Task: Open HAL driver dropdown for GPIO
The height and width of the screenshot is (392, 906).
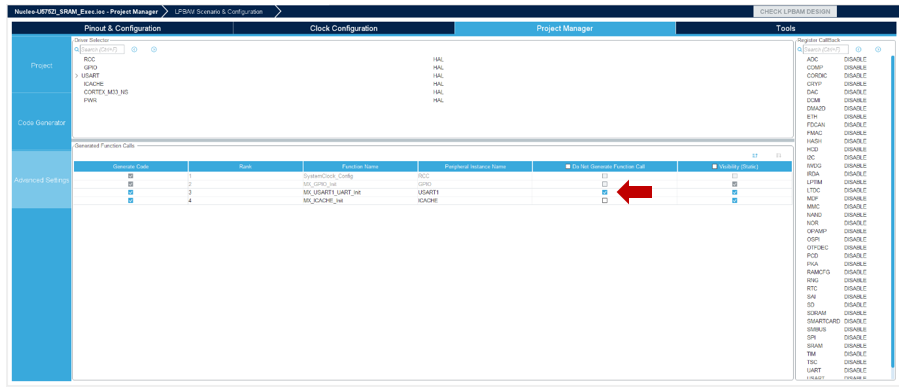Action: 438,68
